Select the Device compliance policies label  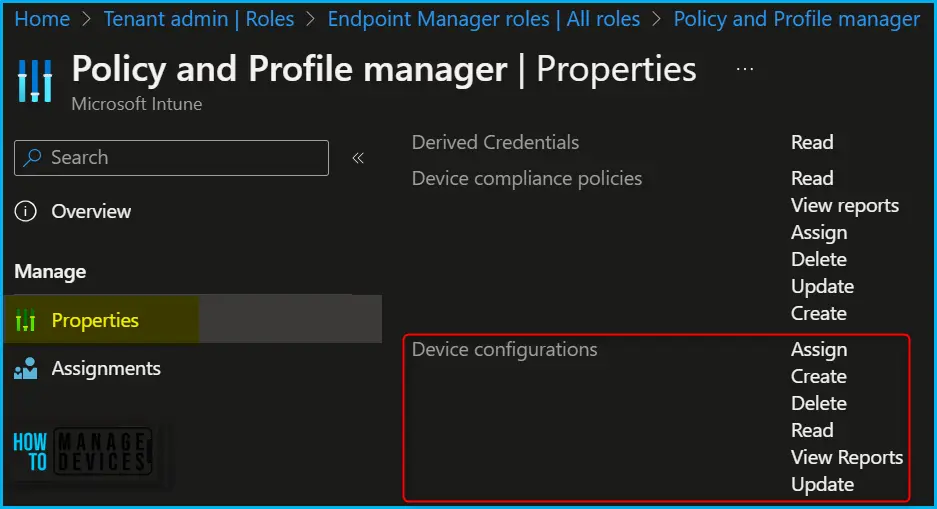click(526, 178)
